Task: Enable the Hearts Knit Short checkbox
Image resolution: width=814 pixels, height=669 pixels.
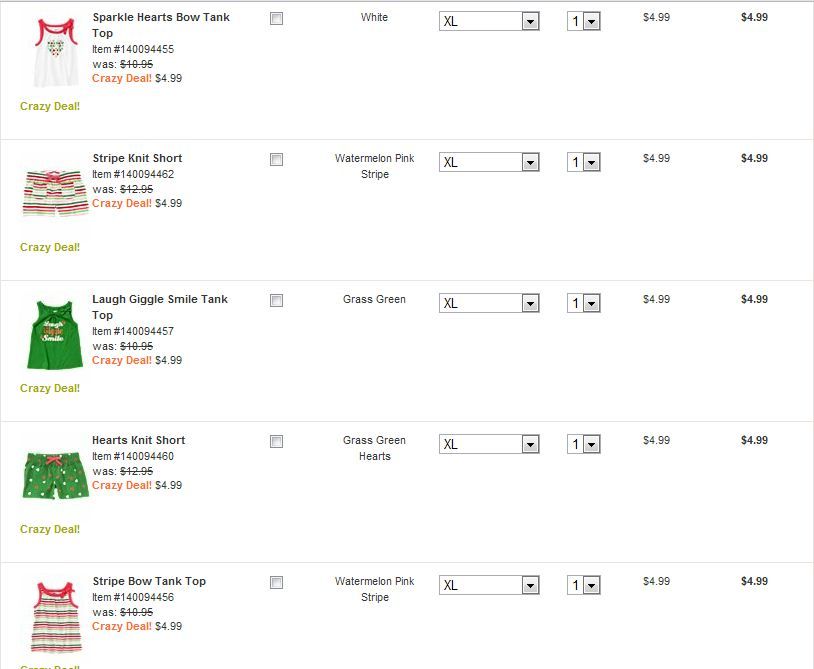Action: [x=277, y=442]
